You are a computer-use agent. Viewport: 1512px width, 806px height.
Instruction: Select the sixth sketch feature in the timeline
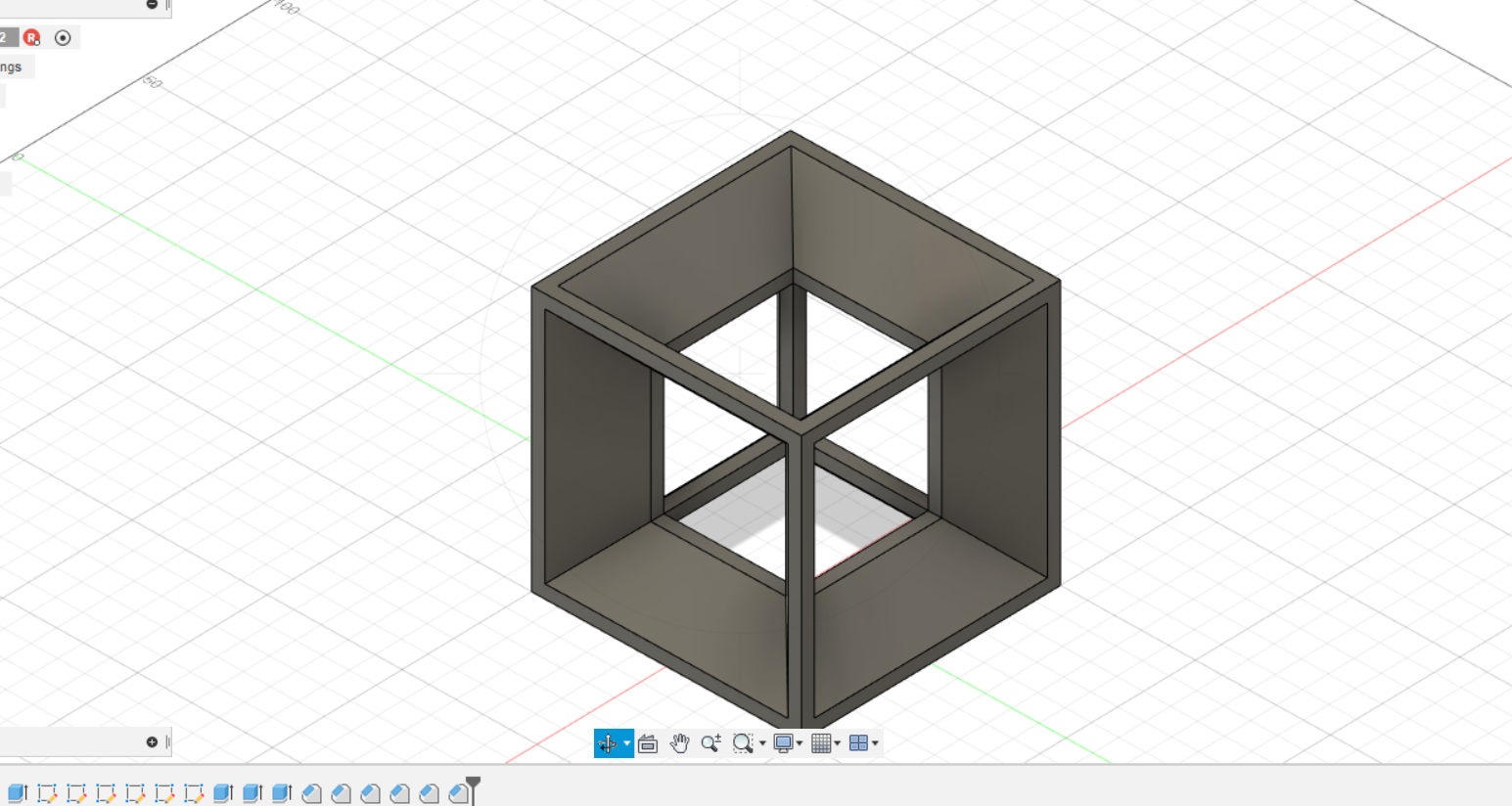point(194,793)
